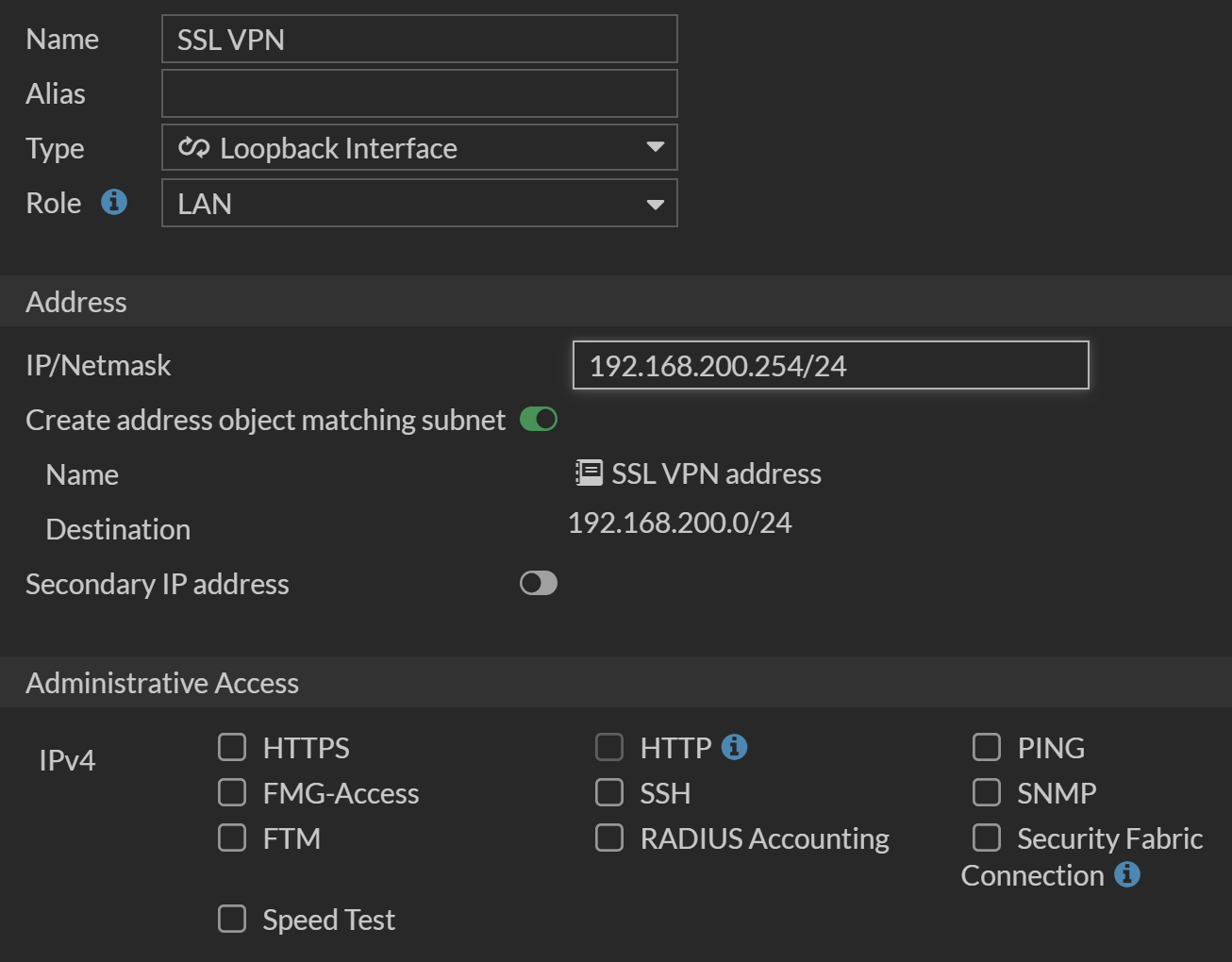The width and height of the screenshot is (1232, 962).
Task: Enable the Secondary IP address toggle
Action: [539, 583]
